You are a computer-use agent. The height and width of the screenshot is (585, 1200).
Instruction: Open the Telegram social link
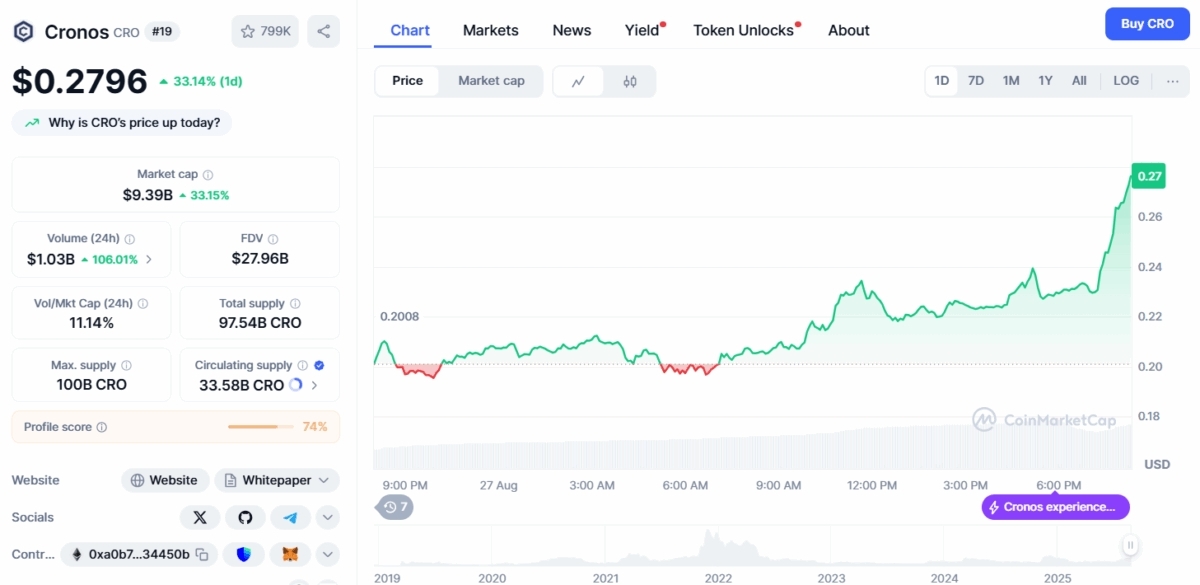290,517
